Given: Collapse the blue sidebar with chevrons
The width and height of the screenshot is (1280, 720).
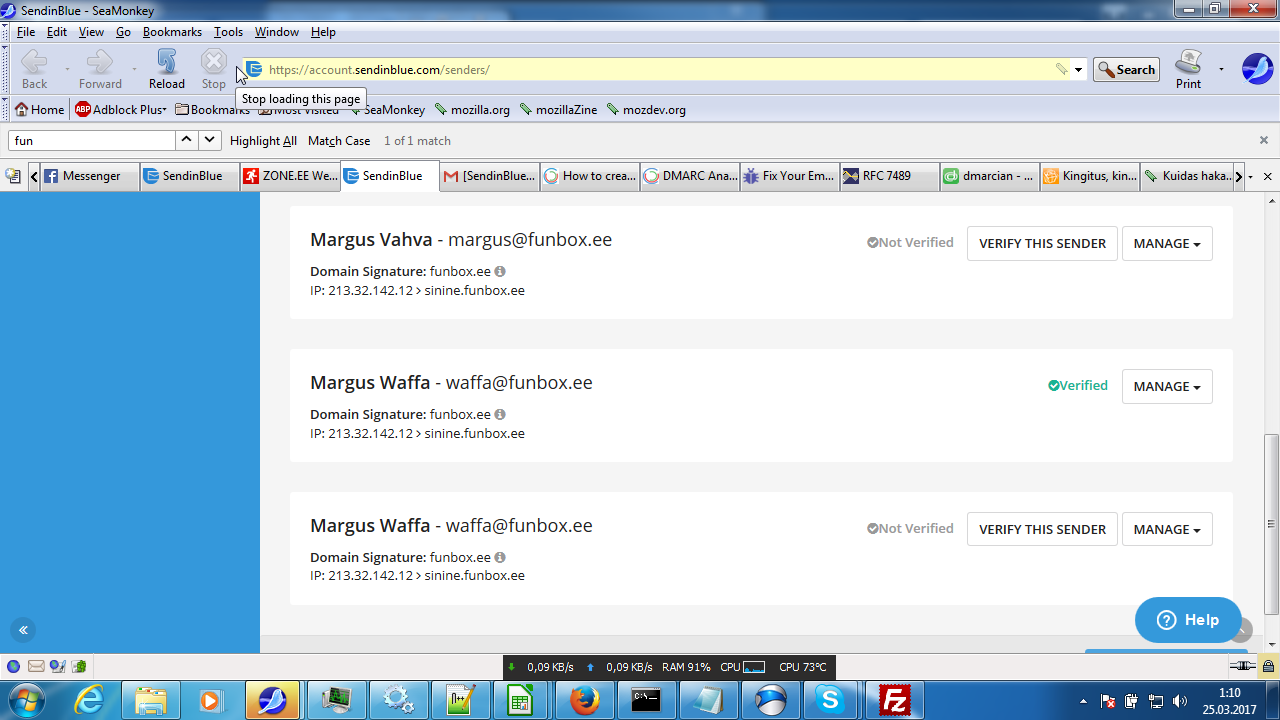Looking at the screenshot, I should 23,630.
